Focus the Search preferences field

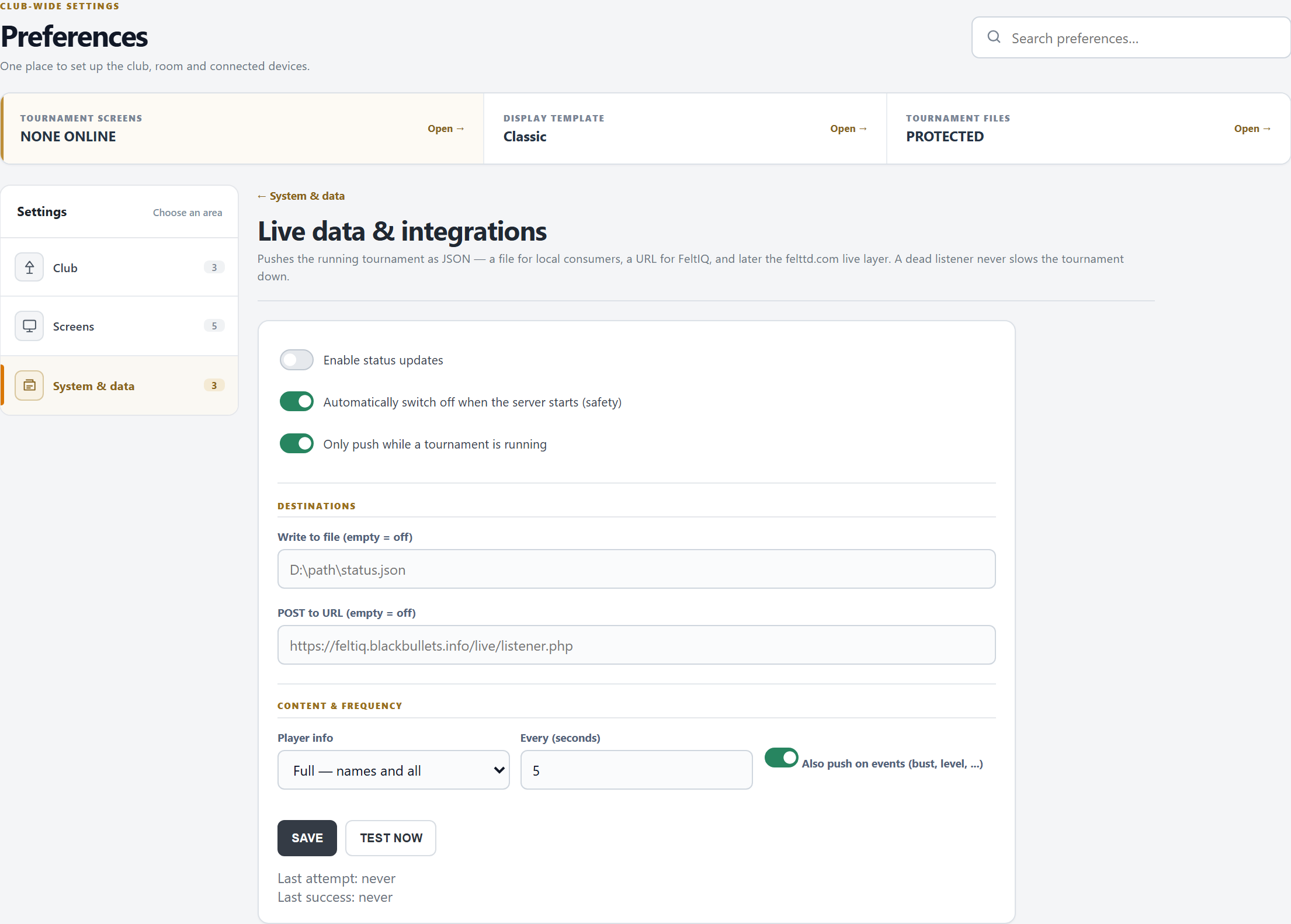1131,37
